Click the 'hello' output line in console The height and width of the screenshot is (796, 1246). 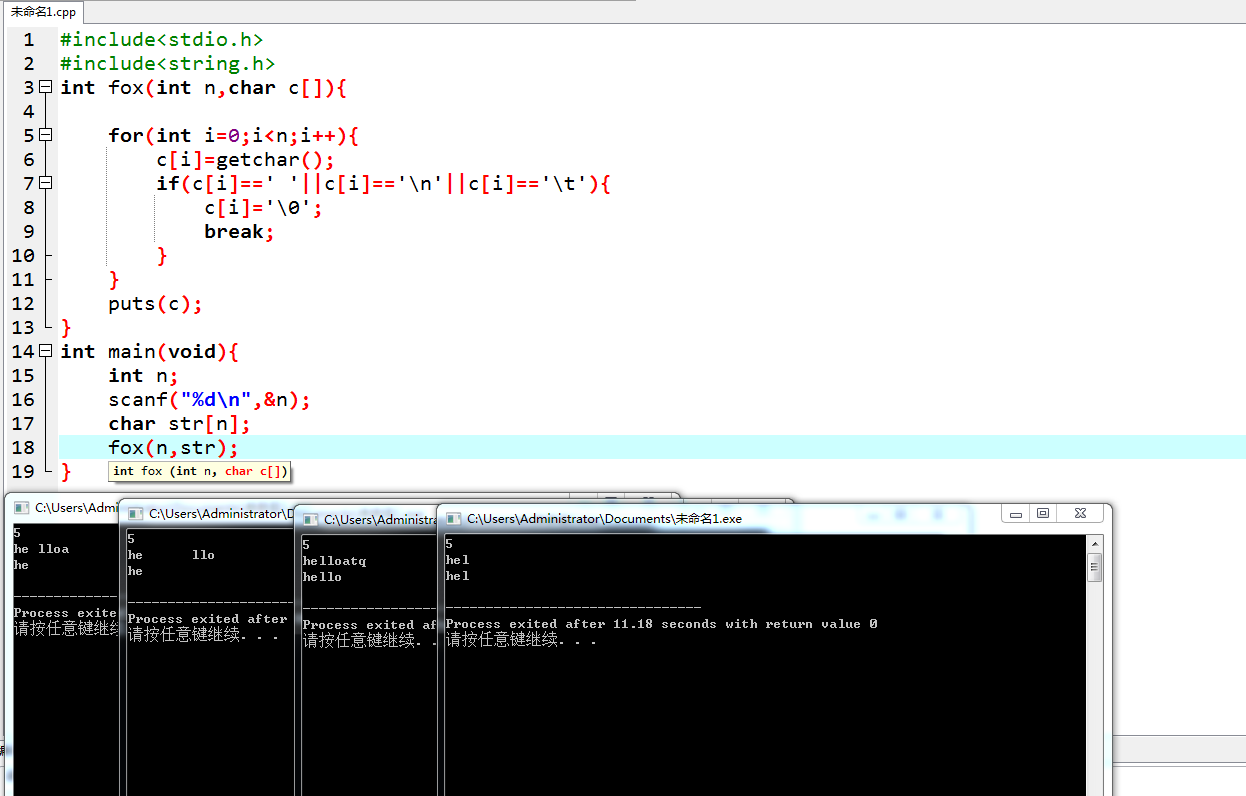tap(323, 577)
